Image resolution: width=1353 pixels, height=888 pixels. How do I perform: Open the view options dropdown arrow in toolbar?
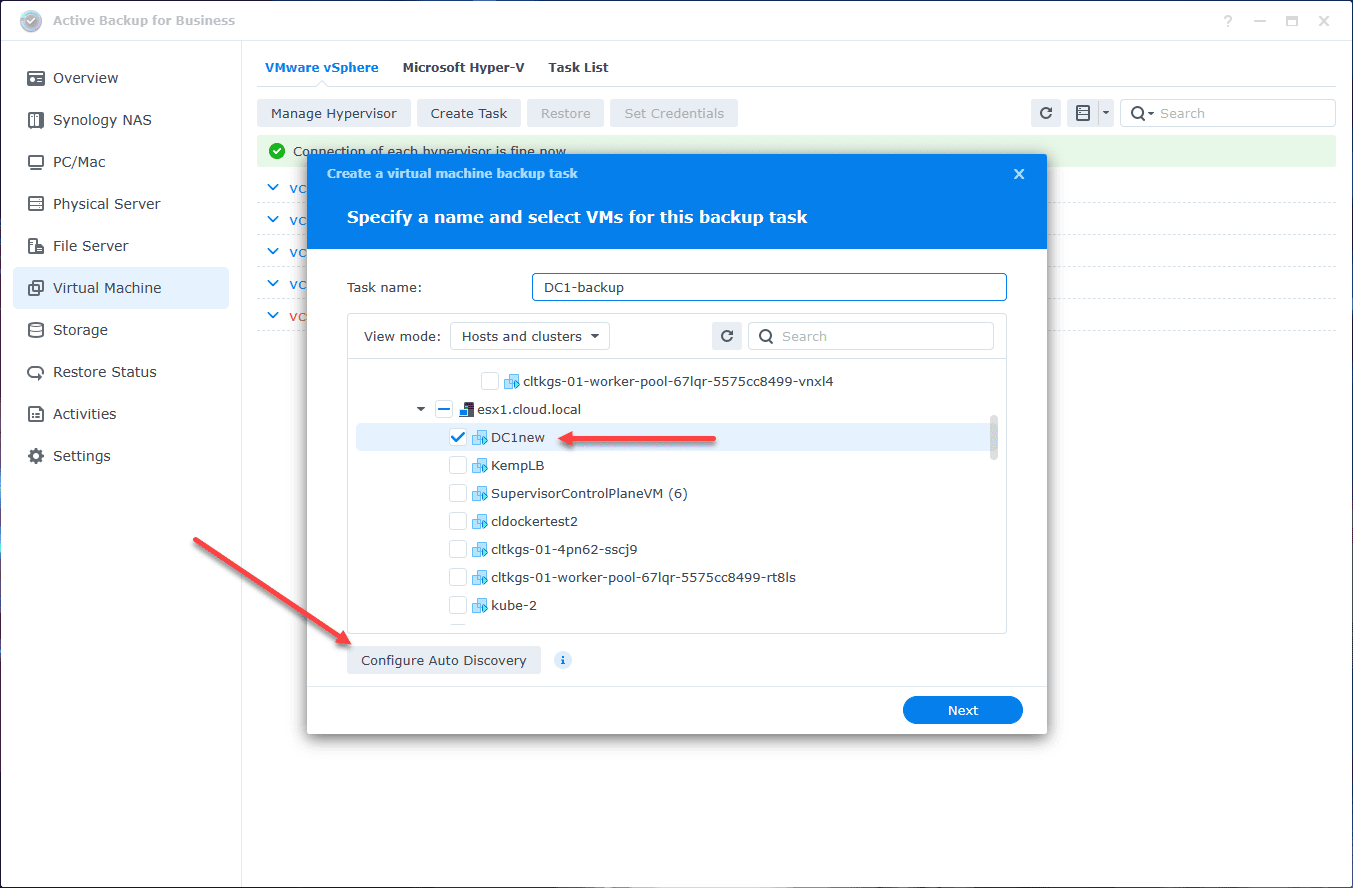click(1106, 113)
